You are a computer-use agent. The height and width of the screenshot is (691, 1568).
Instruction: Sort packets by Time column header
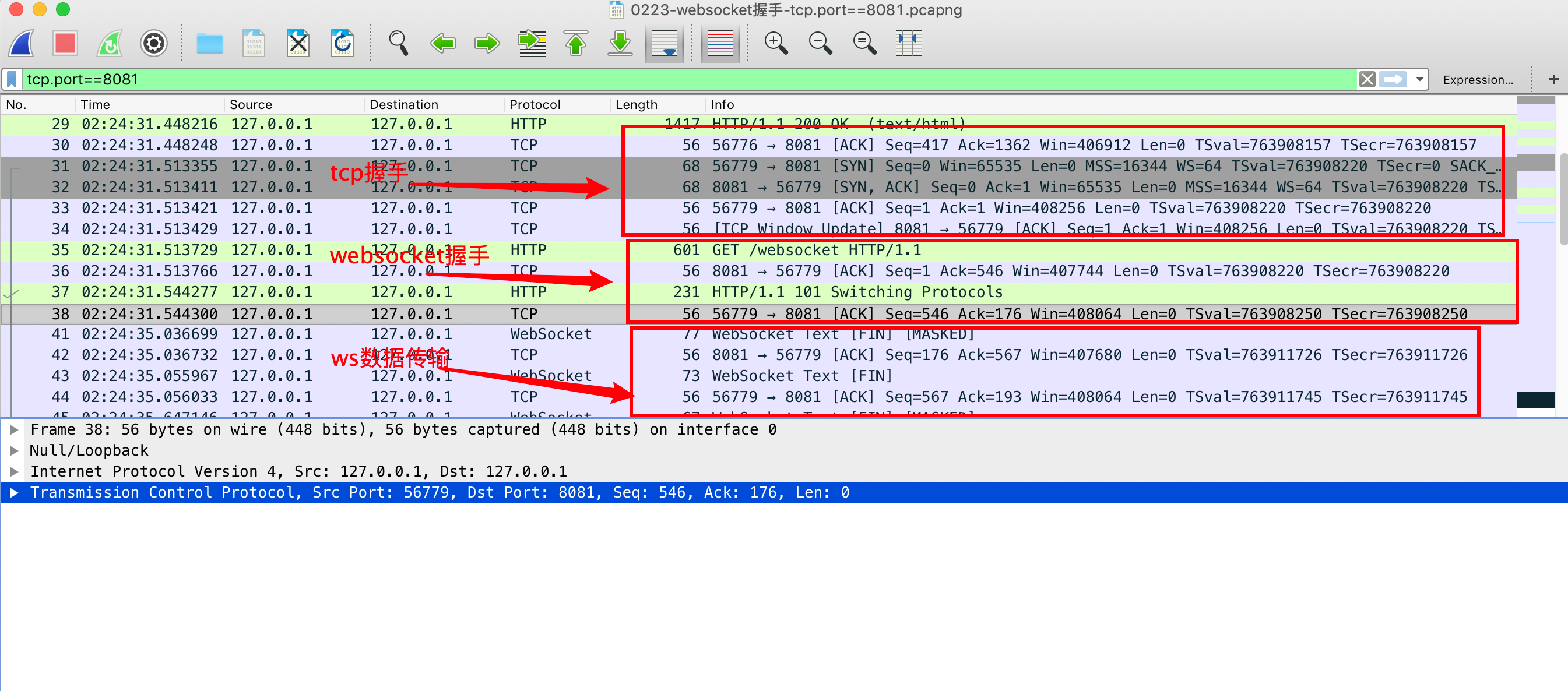[96, 105]
